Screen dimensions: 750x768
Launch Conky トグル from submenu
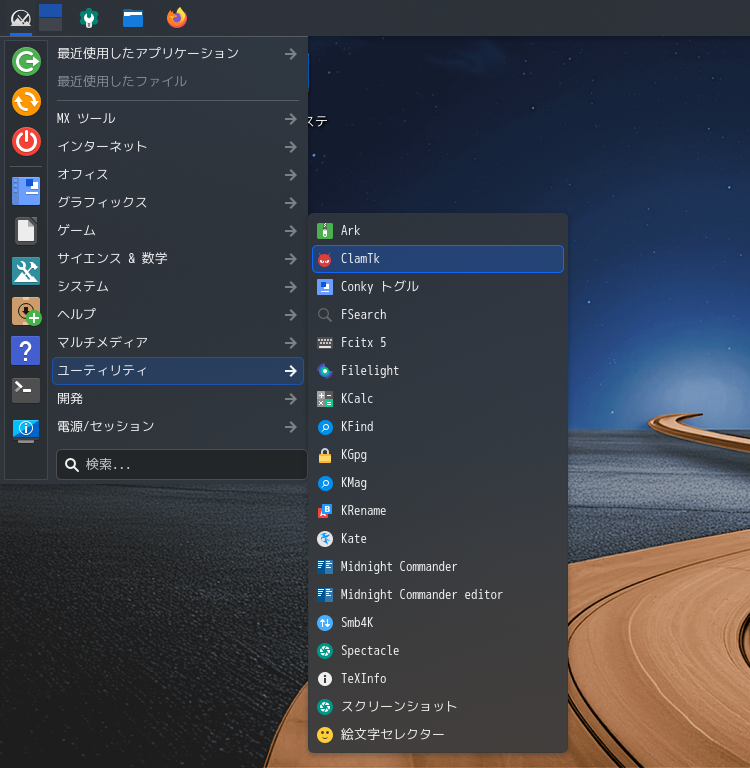coord(437,287)
